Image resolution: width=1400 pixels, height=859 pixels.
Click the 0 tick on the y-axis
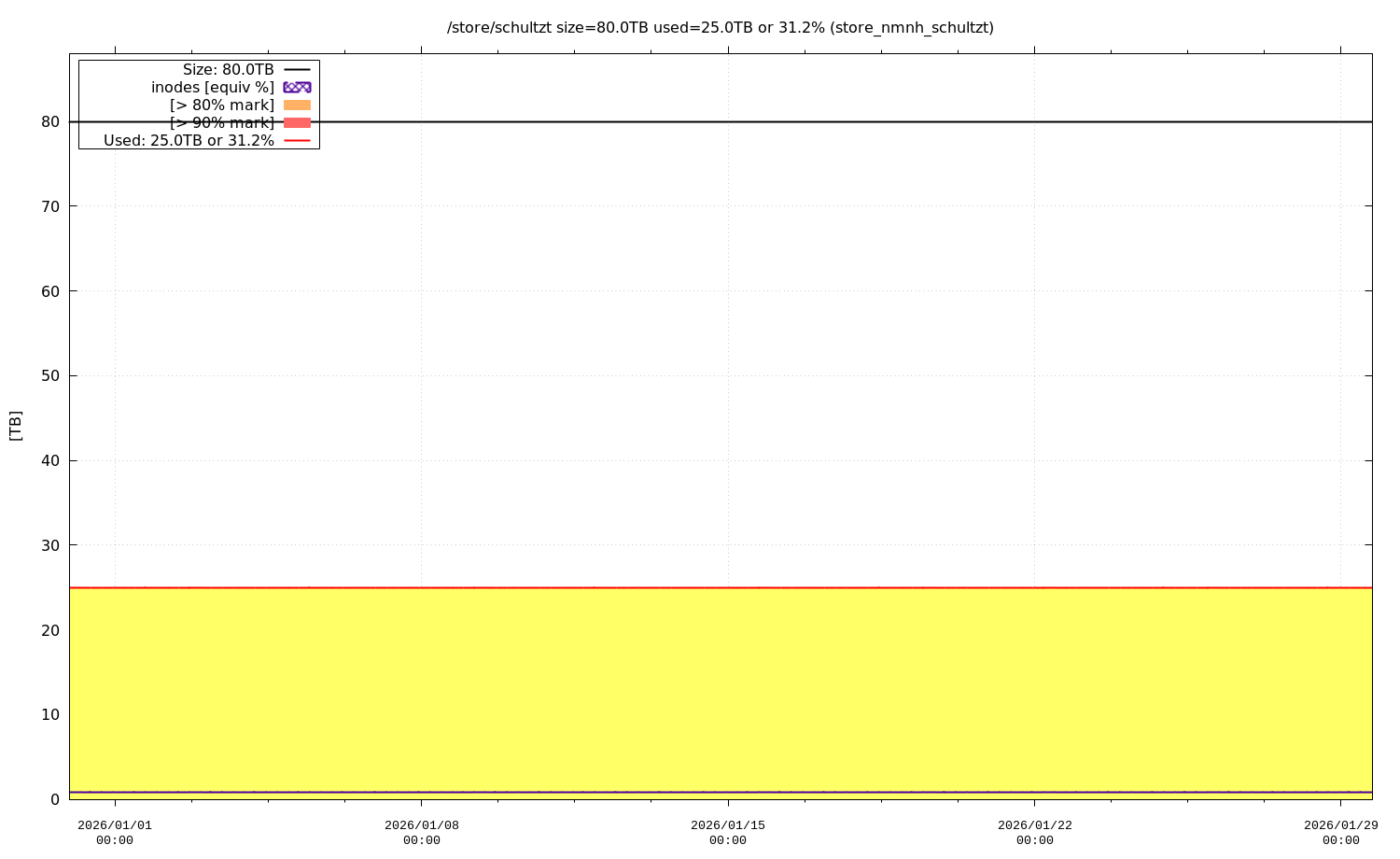click(x=55, y=799)
